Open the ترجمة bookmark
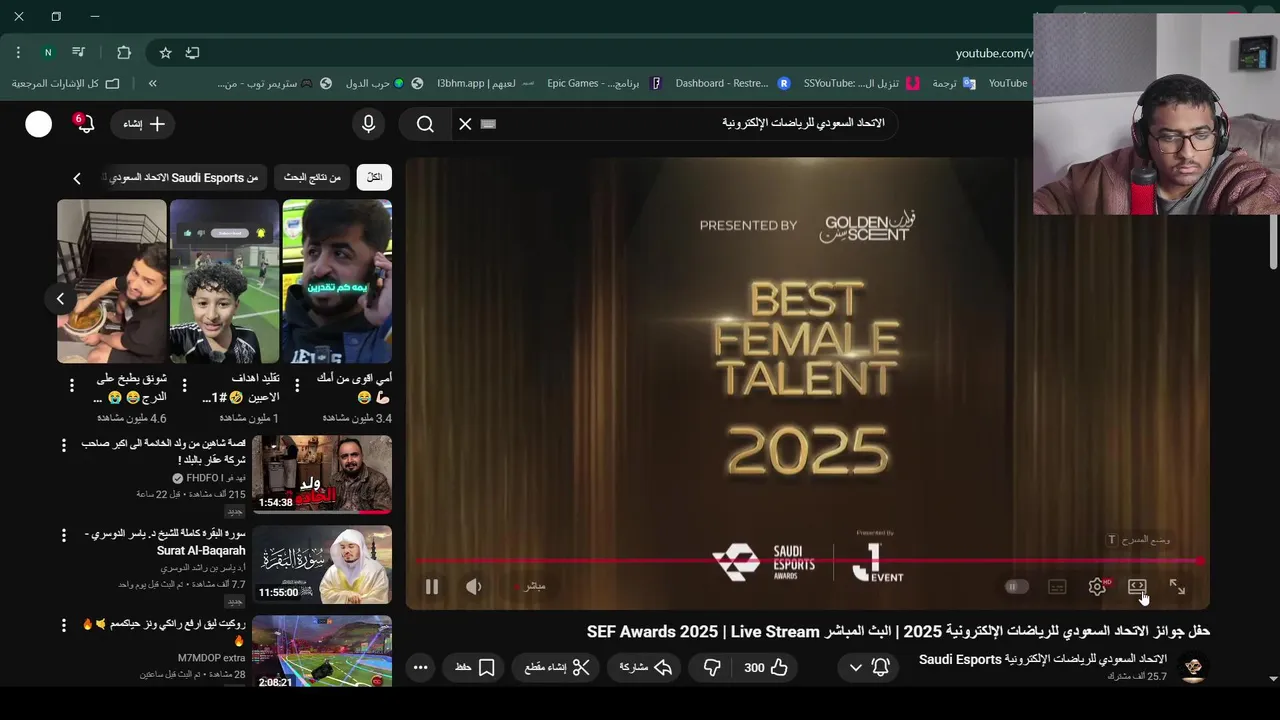This screenshot has width=1280, height=720. point(954,83)
